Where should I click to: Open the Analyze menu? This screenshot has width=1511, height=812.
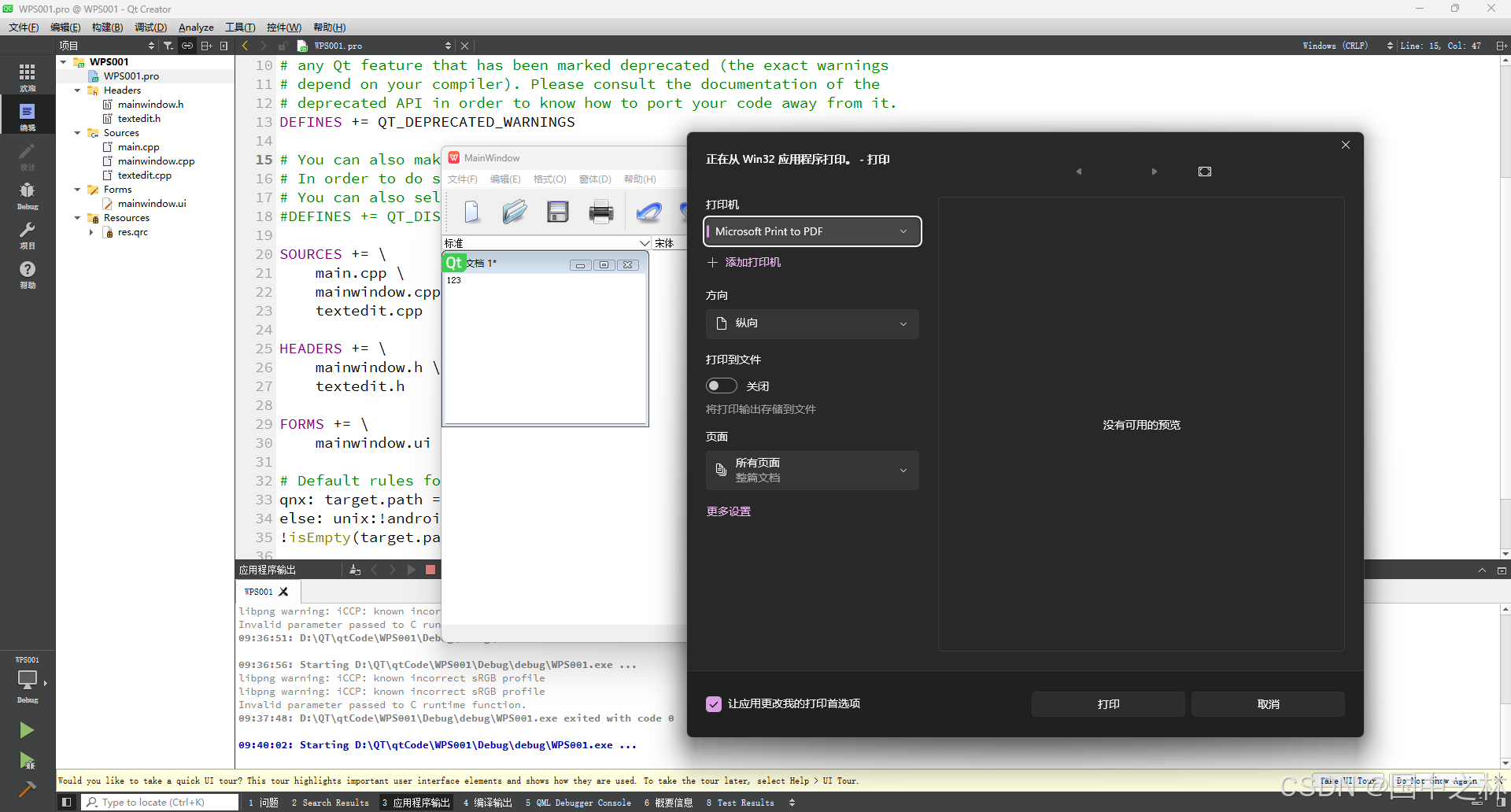coord(196,28)
